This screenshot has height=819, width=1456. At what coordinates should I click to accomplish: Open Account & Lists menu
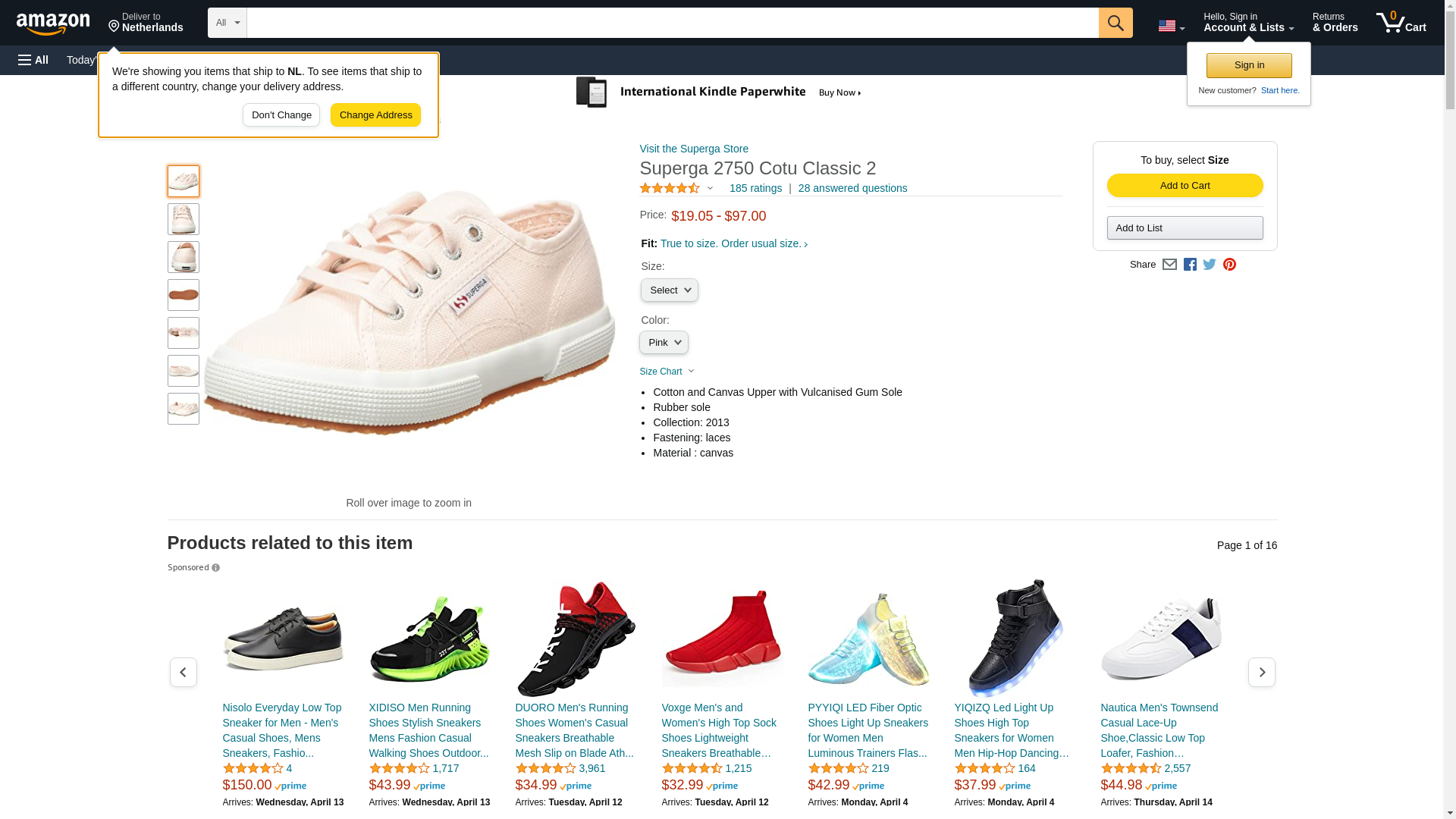[x=1248, y=23]
